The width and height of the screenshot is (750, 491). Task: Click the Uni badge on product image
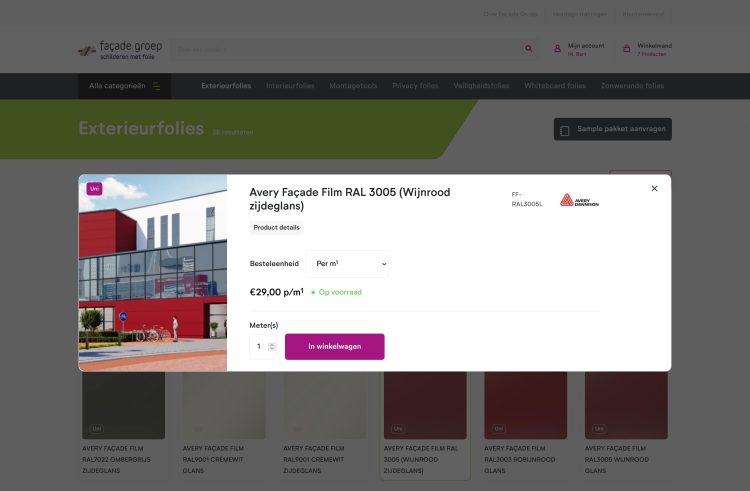pyautogui.click(x=94, y=188)
